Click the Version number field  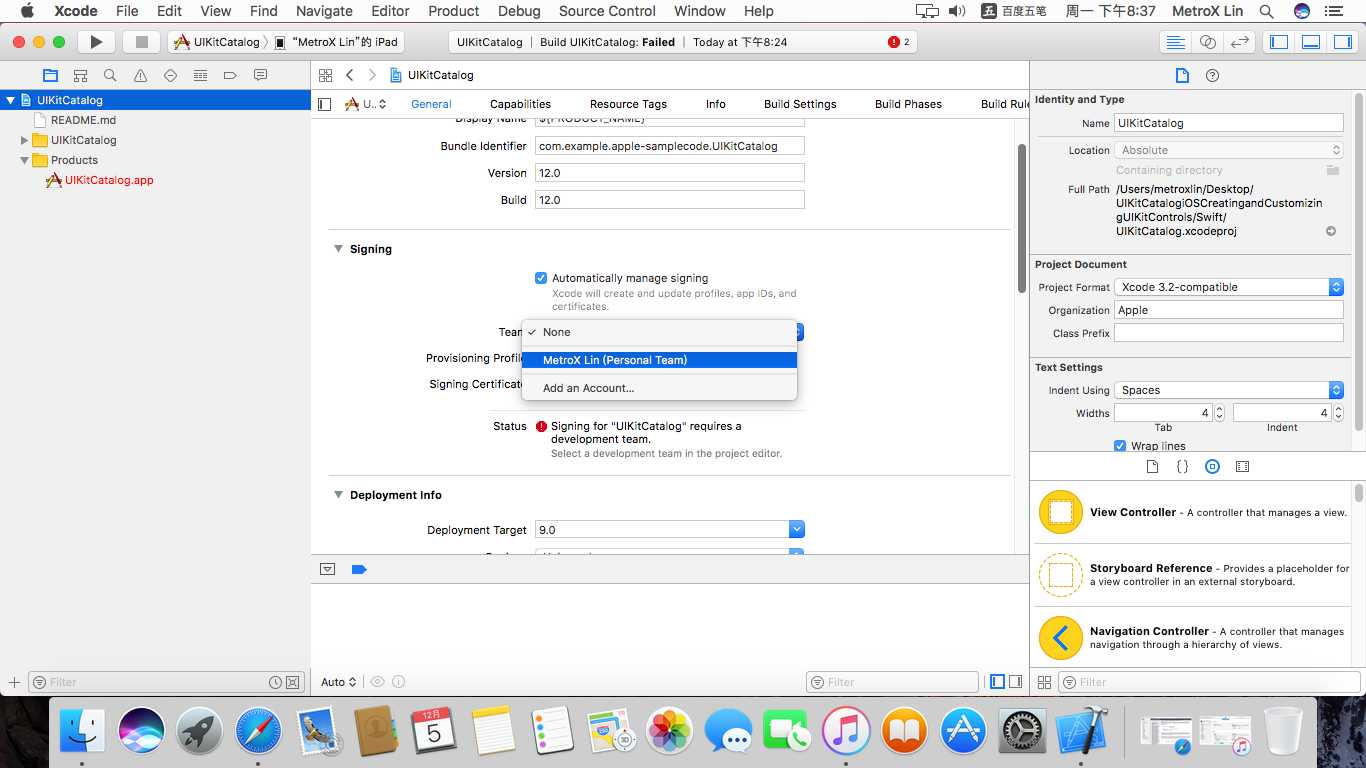[670, 173]
